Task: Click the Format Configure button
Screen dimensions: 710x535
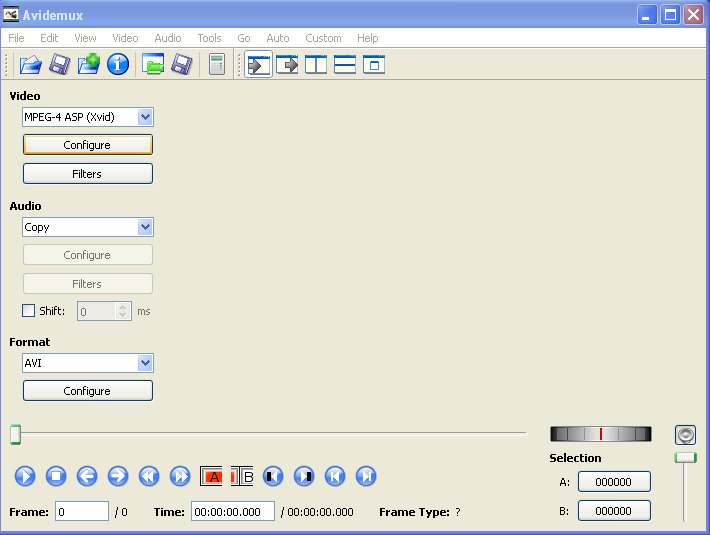Action: pyautogui.click(x=88, y=391)
